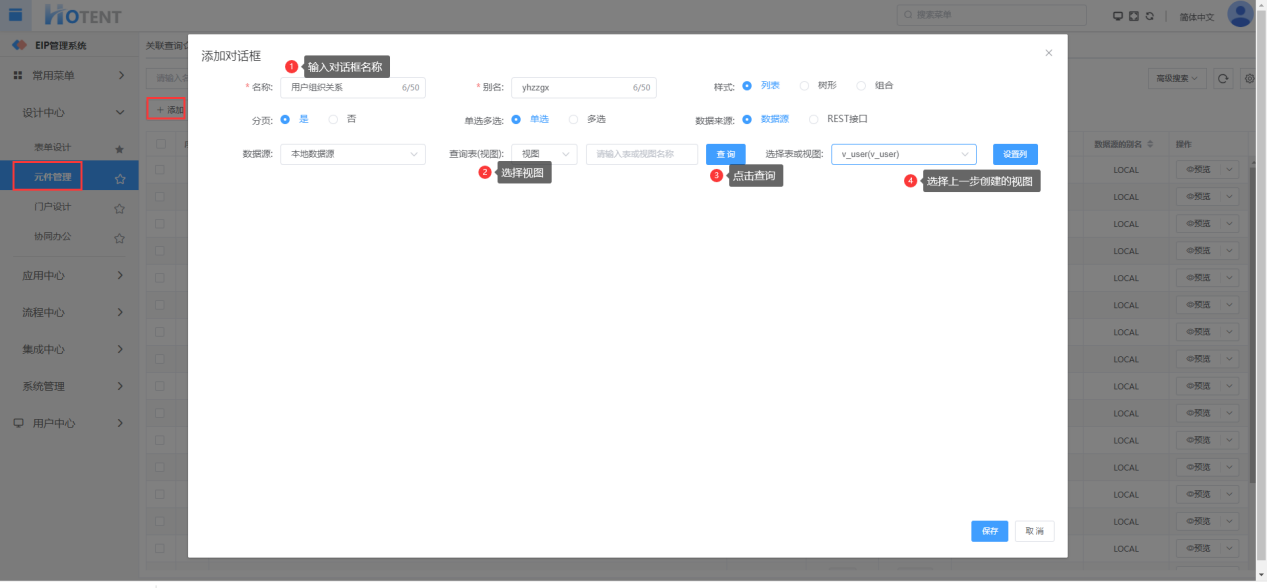1267x588 pixels.
Task: Open 协同办公 in the sidebar
Action: pyautogui.click(x=53, y=237)
